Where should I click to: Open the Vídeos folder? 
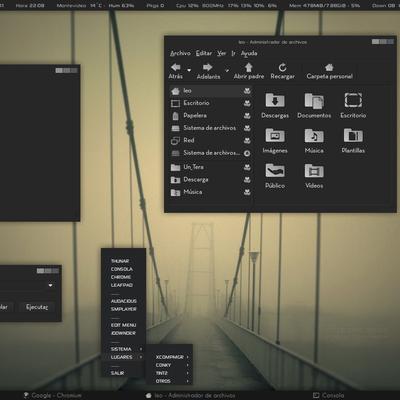coord(314,176)
